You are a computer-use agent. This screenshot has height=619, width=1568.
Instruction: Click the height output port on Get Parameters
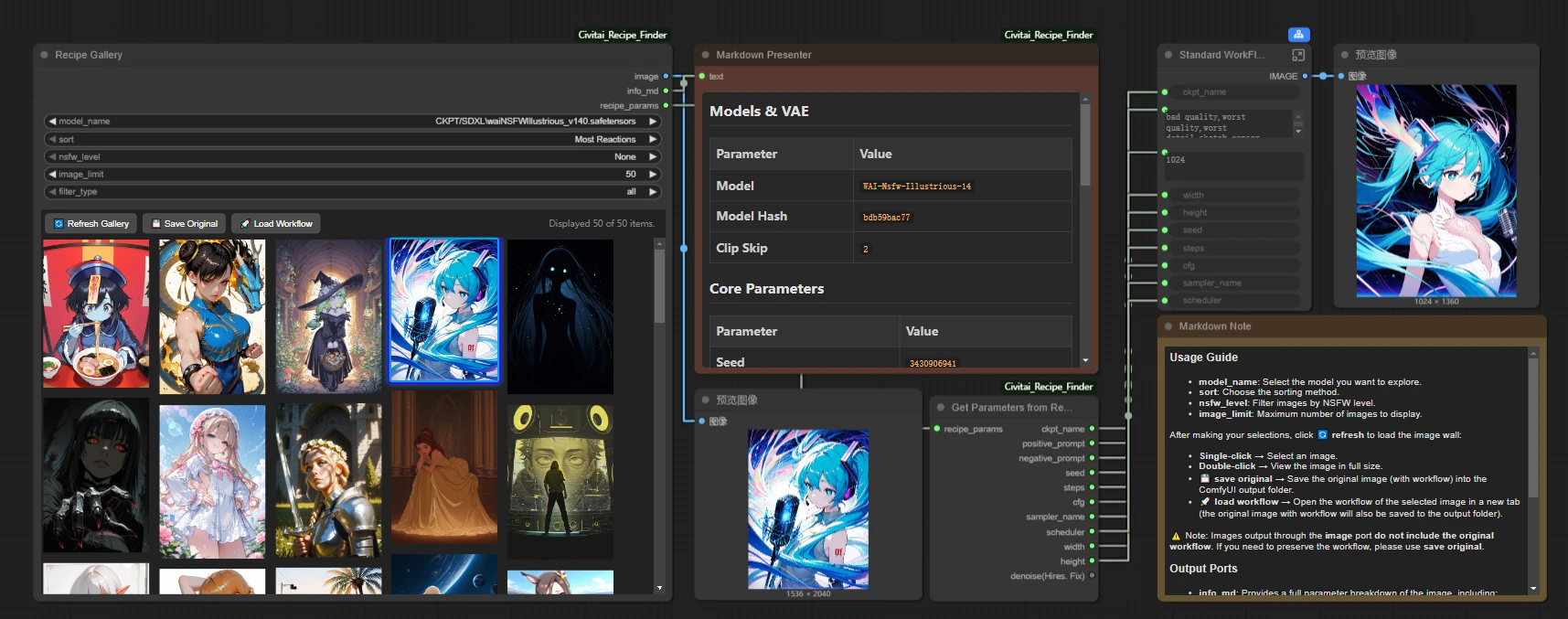(1092, 561)
